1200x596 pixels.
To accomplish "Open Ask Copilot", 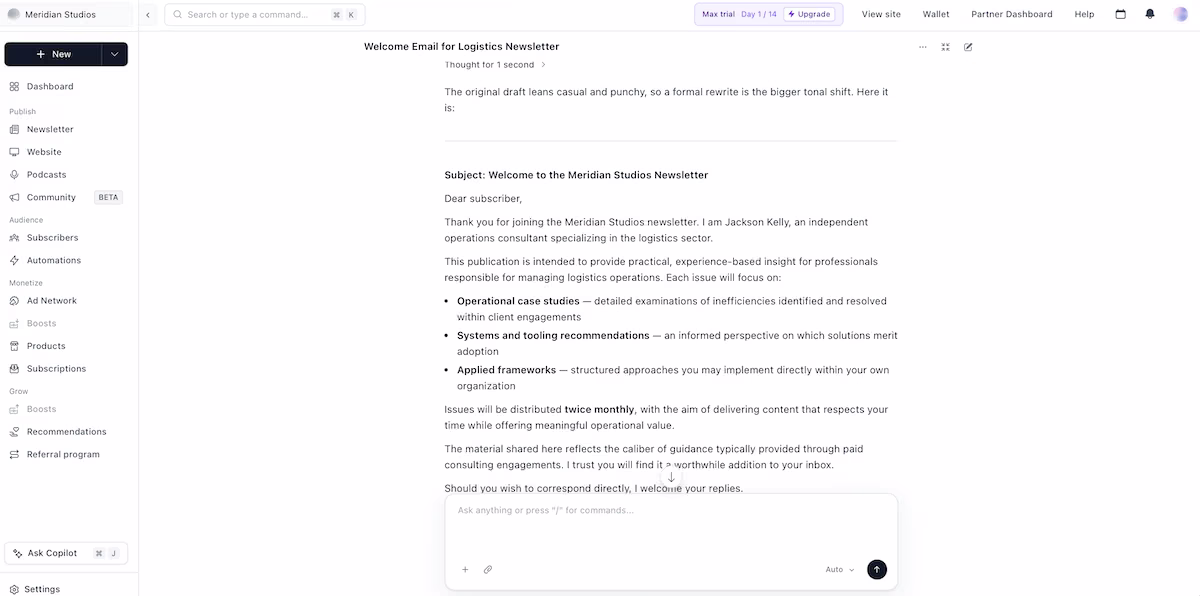I will pyautogui.click(x=66, y=553).
